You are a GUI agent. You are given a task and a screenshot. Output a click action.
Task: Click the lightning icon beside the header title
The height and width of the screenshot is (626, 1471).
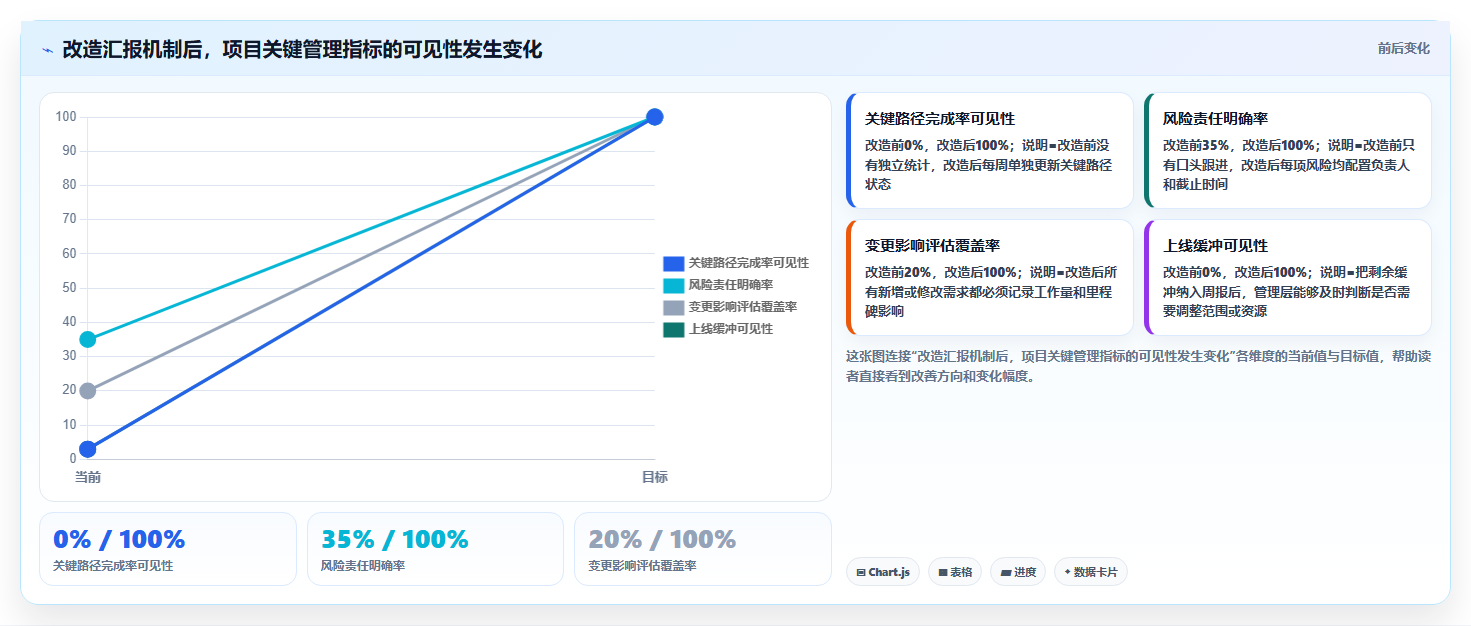click(x=47, y=50)
